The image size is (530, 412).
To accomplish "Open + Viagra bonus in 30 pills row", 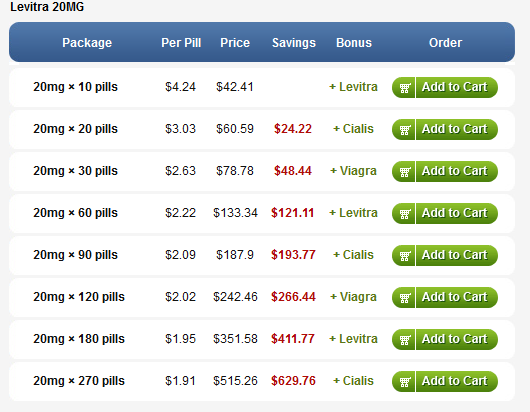I will click(x=353, y=171).
